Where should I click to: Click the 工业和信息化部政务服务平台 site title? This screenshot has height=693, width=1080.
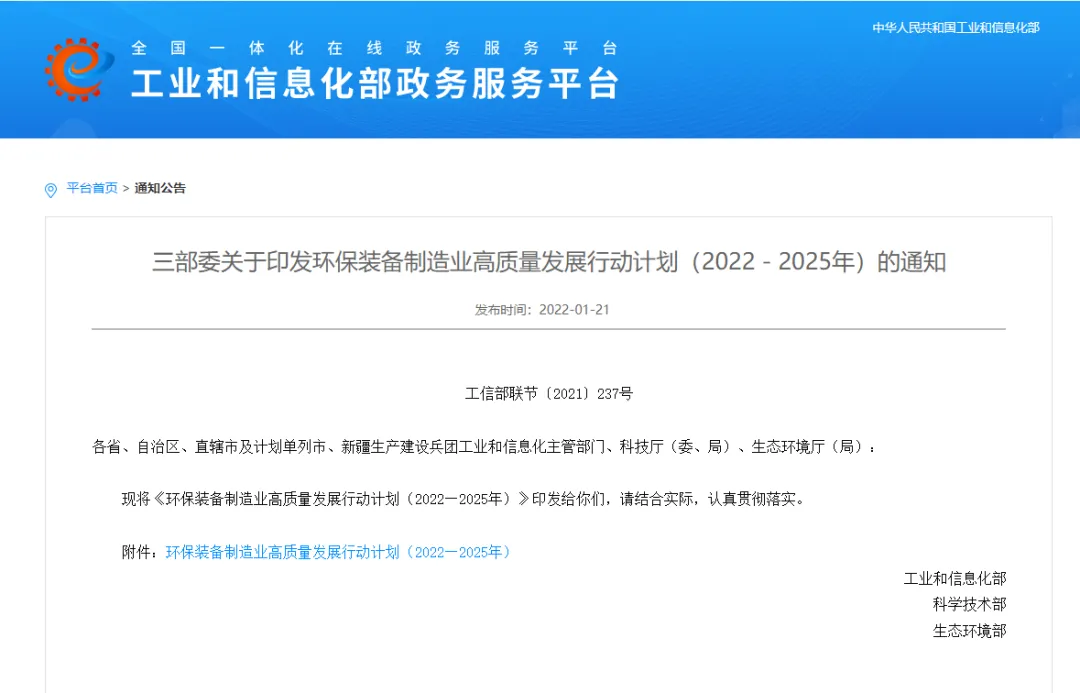pos(375,84)
